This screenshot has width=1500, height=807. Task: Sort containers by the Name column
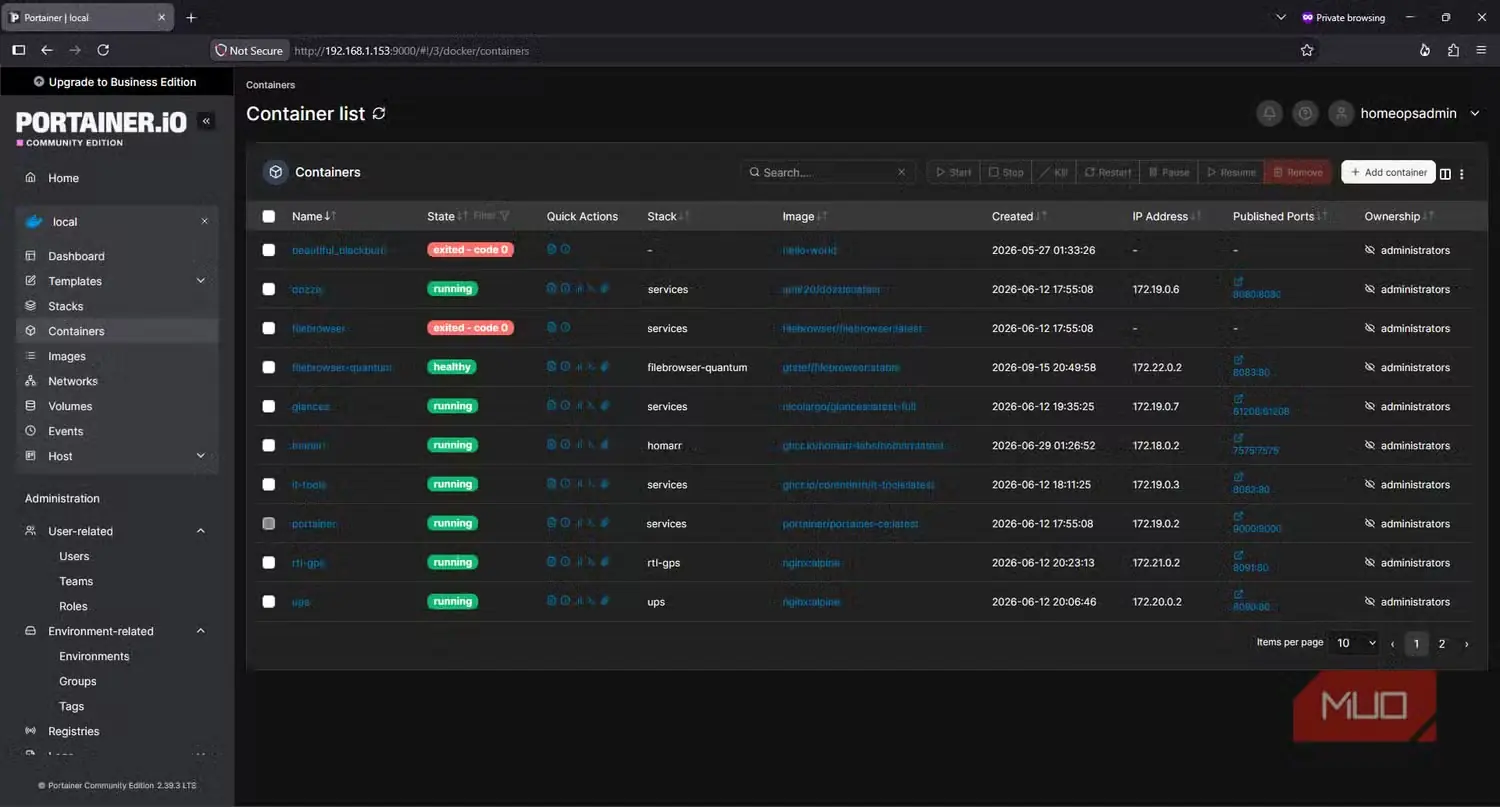(x=313, y=216)
